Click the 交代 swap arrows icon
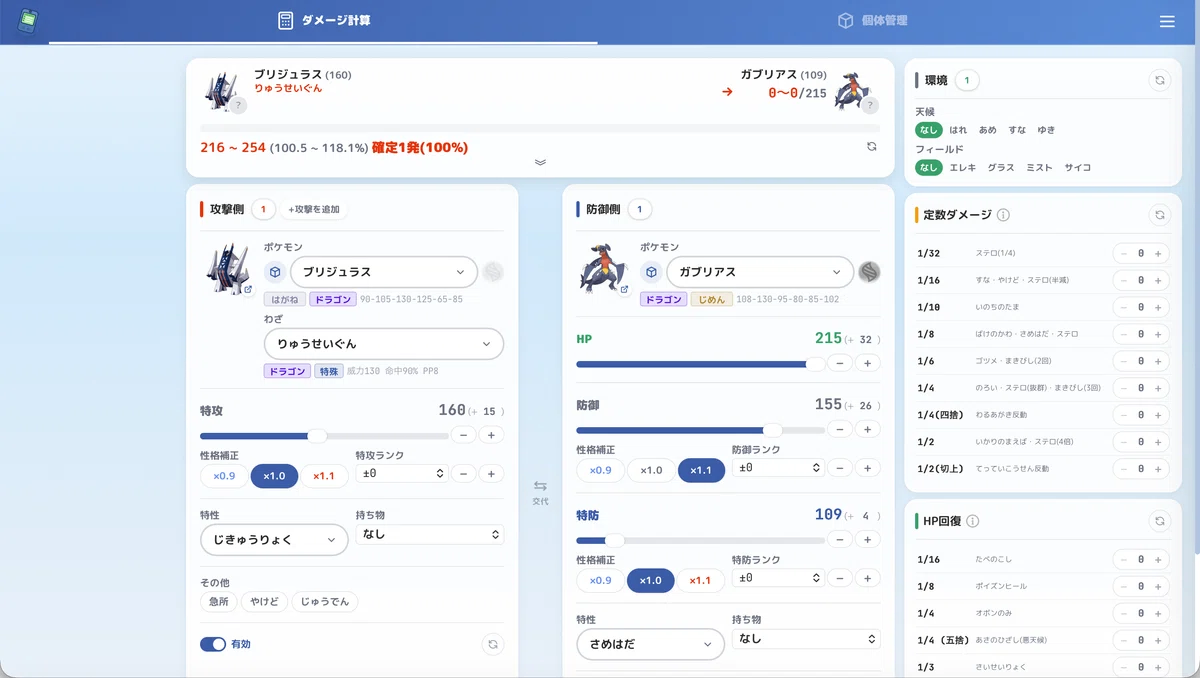Viewport: 1200px width, 678px height. tap(540, 486)
